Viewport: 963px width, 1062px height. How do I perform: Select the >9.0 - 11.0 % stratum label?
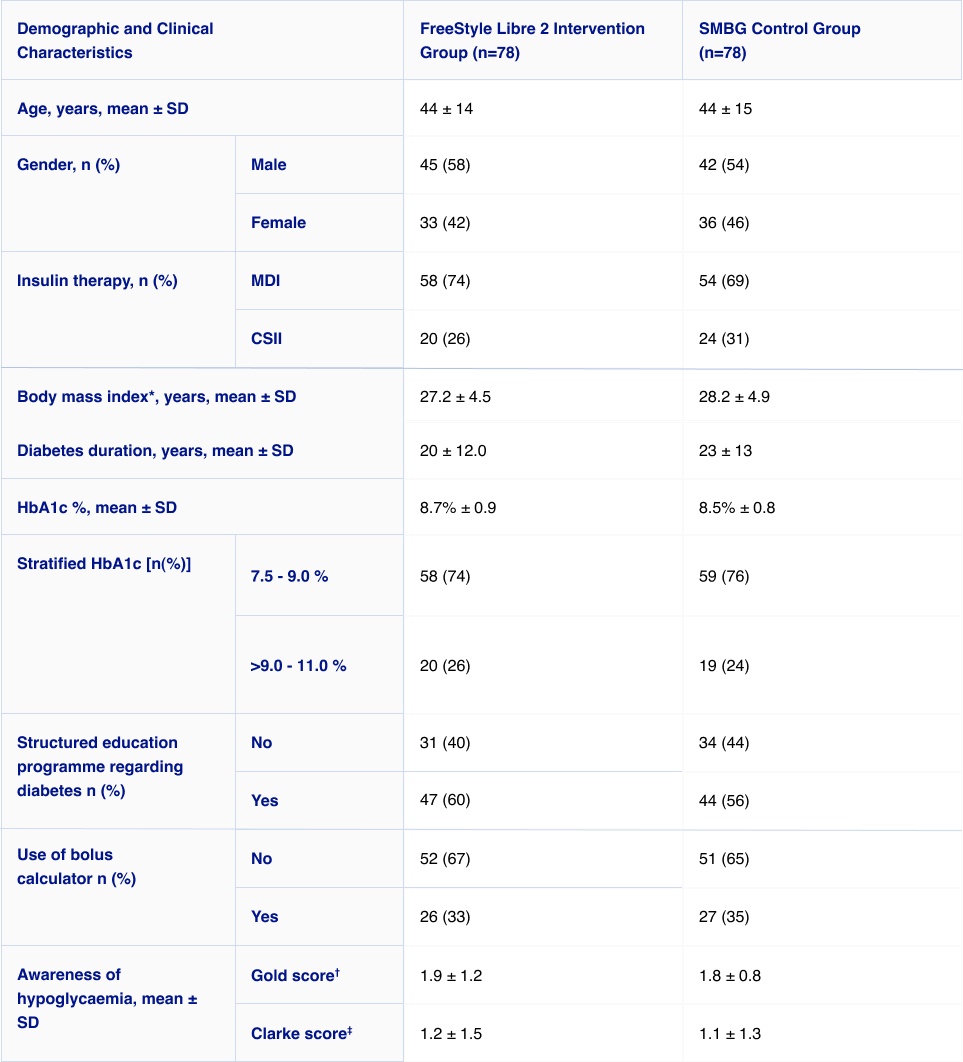pyautogui.click(x=299, y=666)
